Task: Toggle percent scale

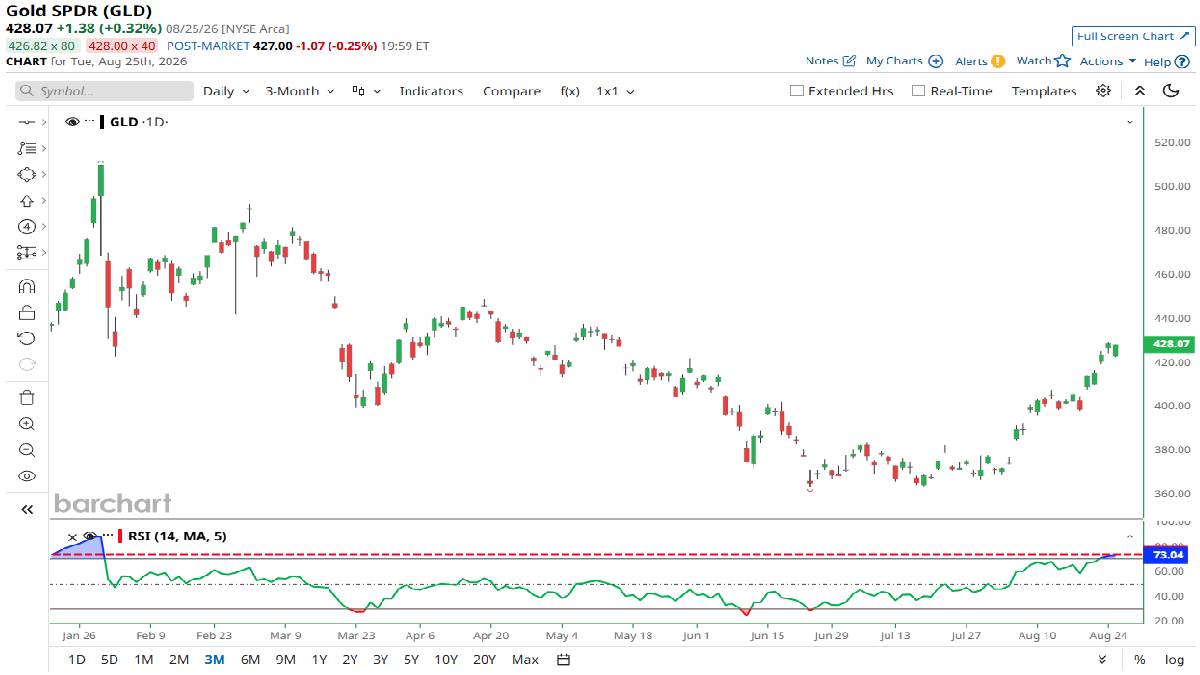Action: point(1140,659)
